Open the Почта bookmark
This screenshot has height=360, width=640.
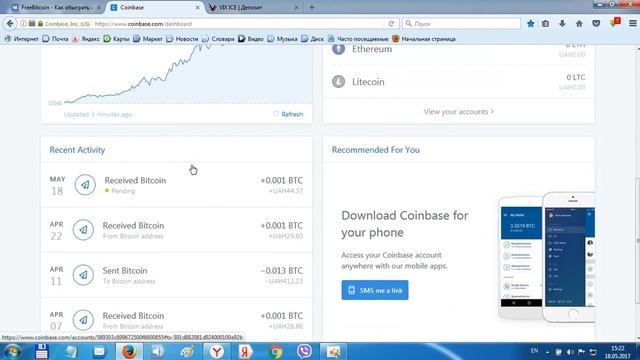click(56, 39)
